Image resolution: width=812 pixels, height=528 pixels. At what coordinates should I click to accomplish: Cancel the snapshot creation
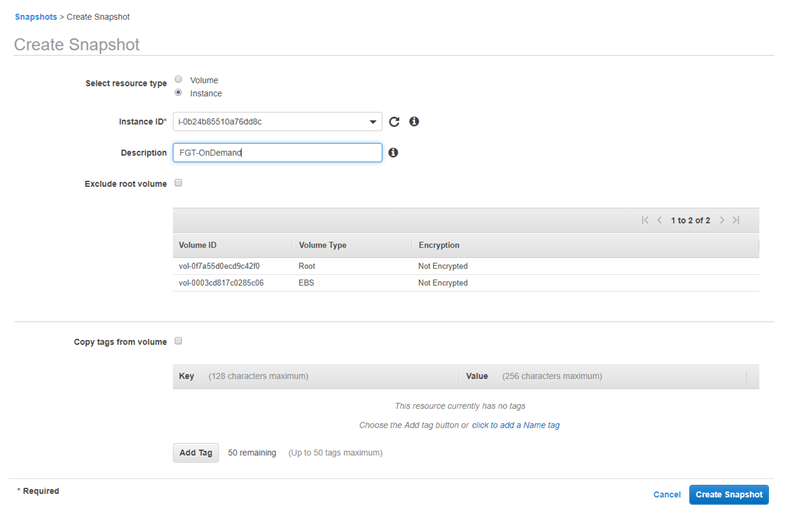click(x=666, y=495)
